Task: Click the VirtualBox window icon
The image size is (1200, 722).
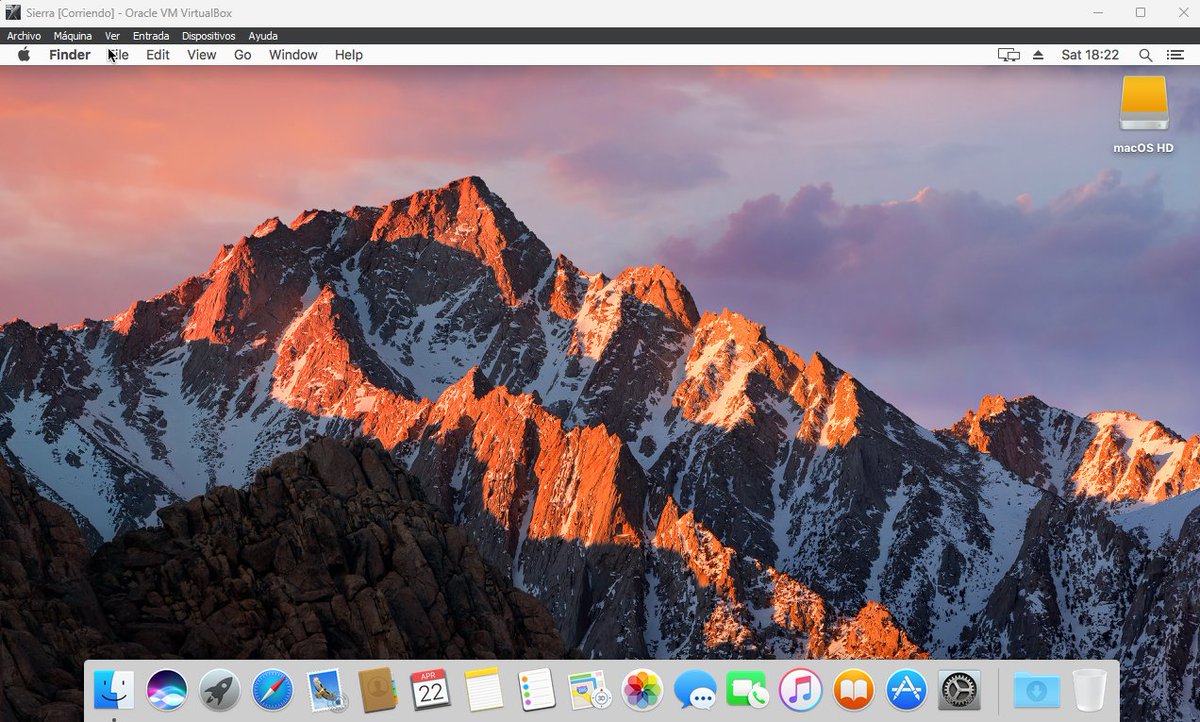Action: click(13, 13)
